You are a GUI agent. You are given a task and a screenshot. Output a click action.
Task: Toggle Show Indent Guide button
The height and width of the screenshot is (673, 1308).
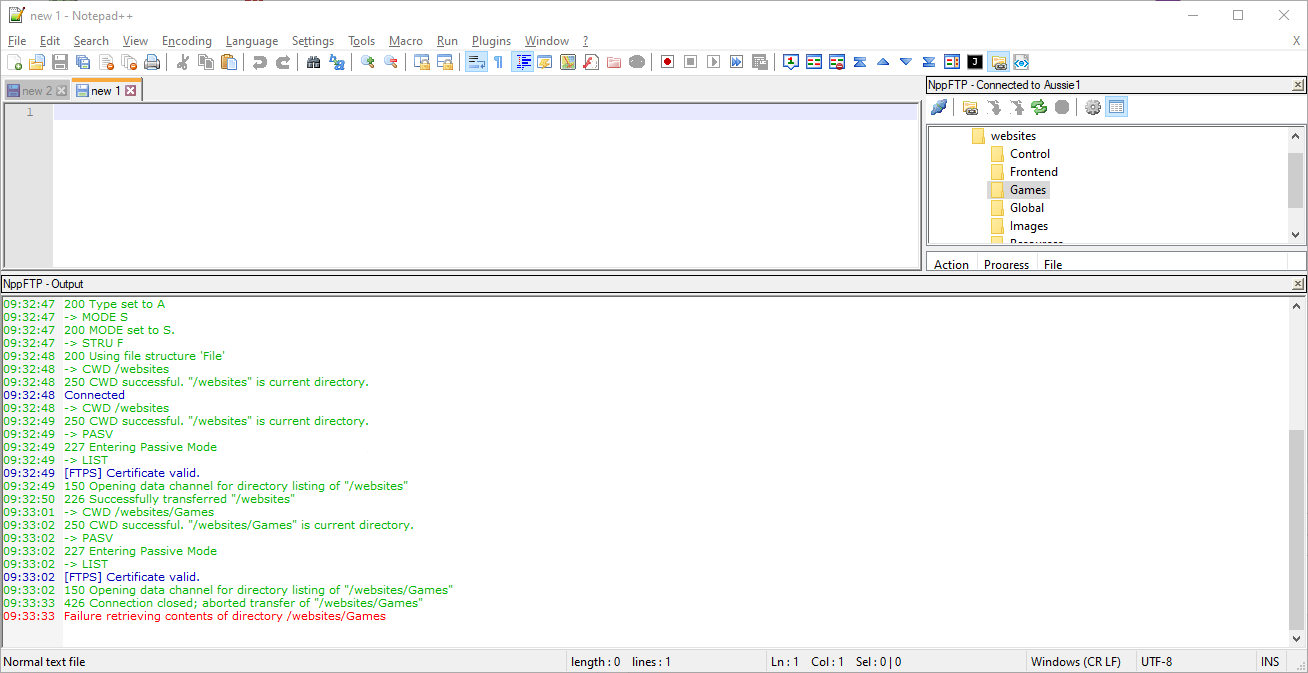tap(522, 62)
